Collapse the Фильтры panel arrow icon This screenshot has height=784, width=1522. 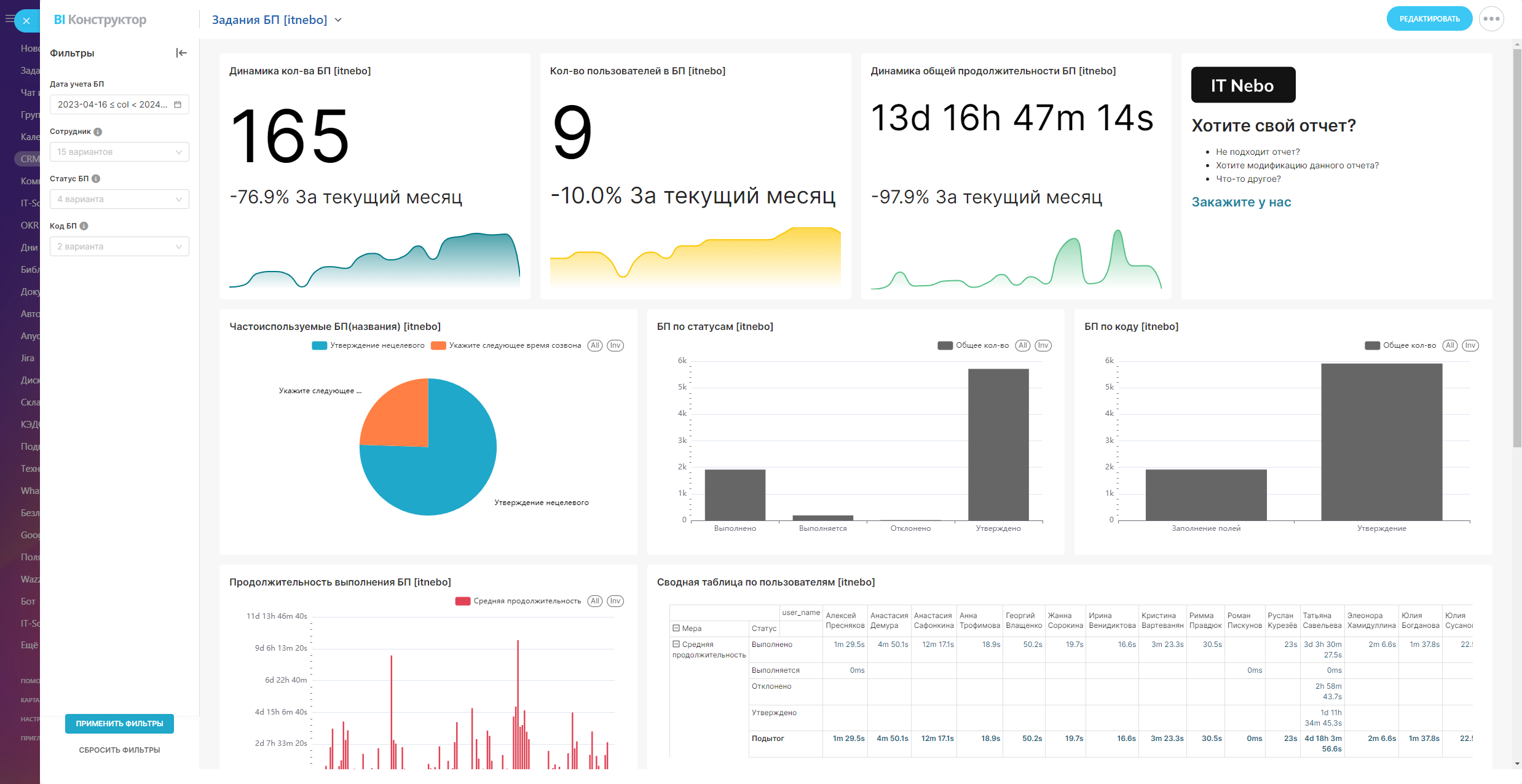point(181,53)
